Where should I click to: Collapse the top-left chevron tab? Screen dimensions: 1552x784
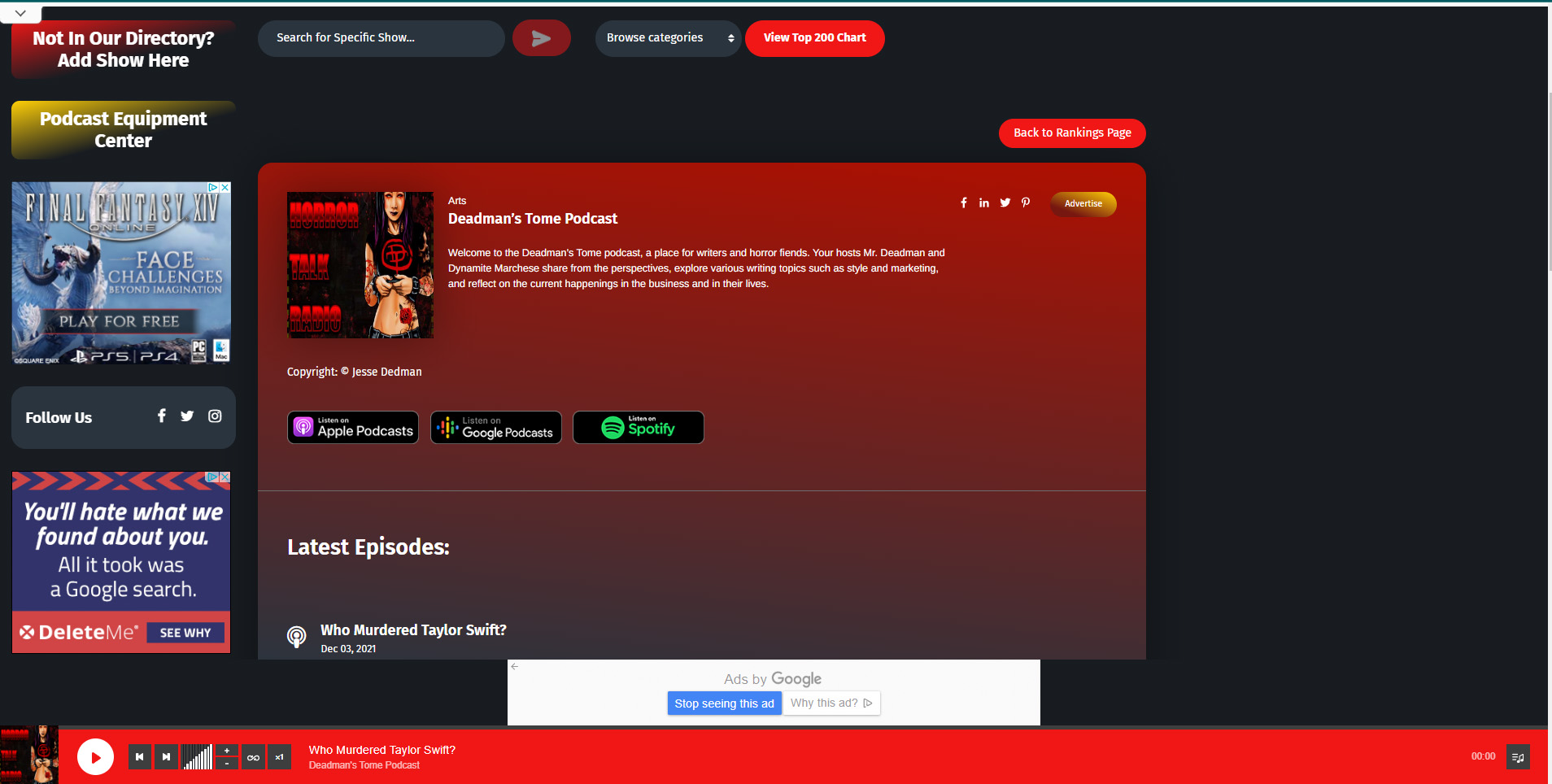(x=20, y=13)
